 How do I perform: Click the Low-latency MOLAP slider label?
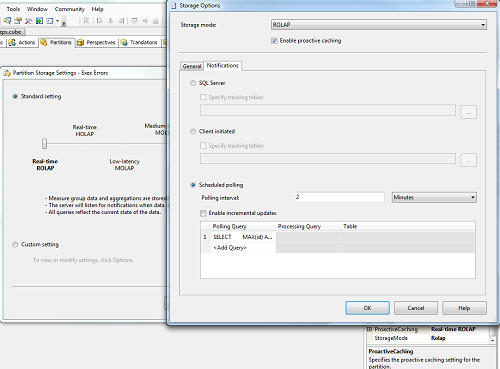click(124, 165)
